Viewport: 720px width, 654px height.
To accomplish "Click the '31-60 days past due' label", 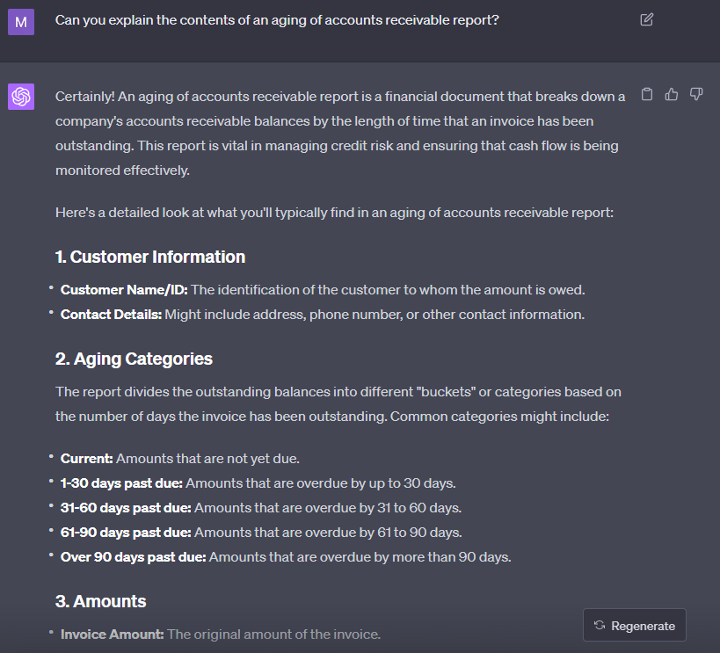I will (125, 508).
